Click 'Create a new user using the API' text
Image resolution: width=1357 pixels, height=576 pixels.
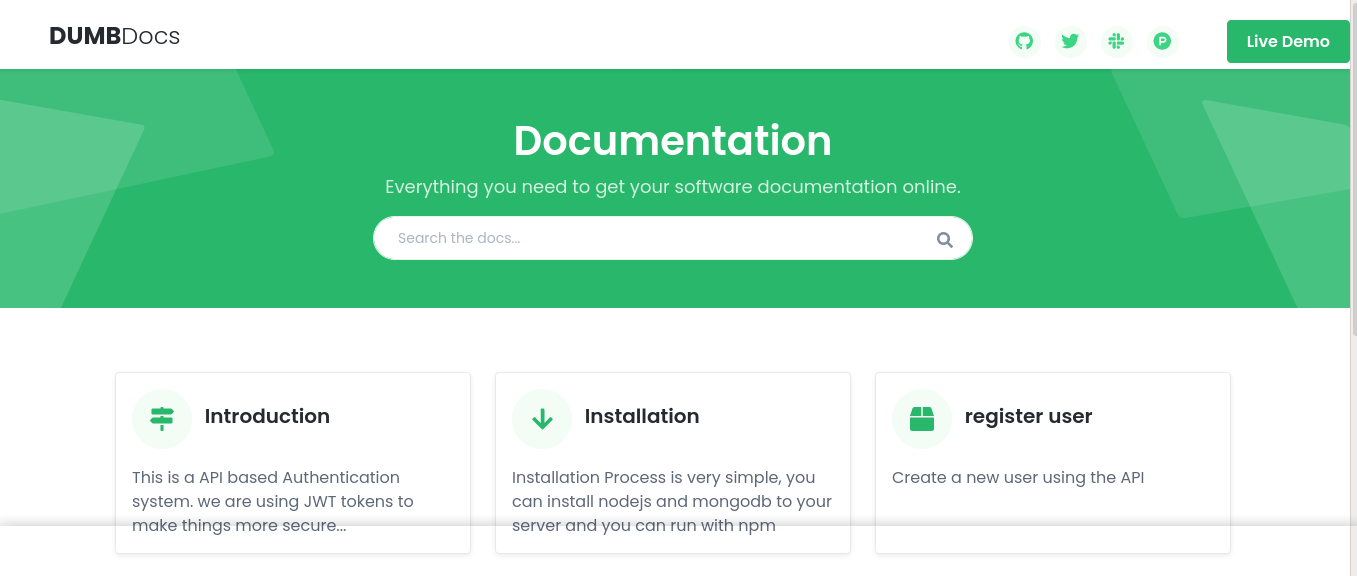(1018, 478)
